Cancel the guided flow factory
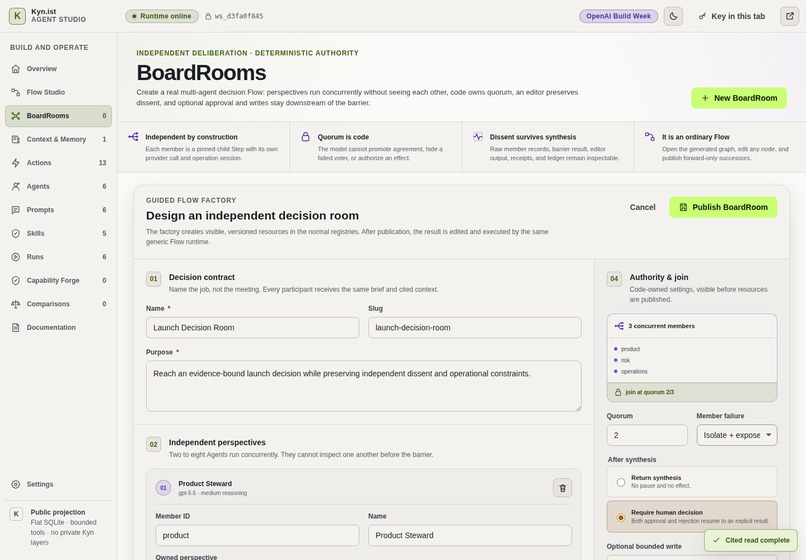Screen dimensions: 806x560 coord(643,207)
